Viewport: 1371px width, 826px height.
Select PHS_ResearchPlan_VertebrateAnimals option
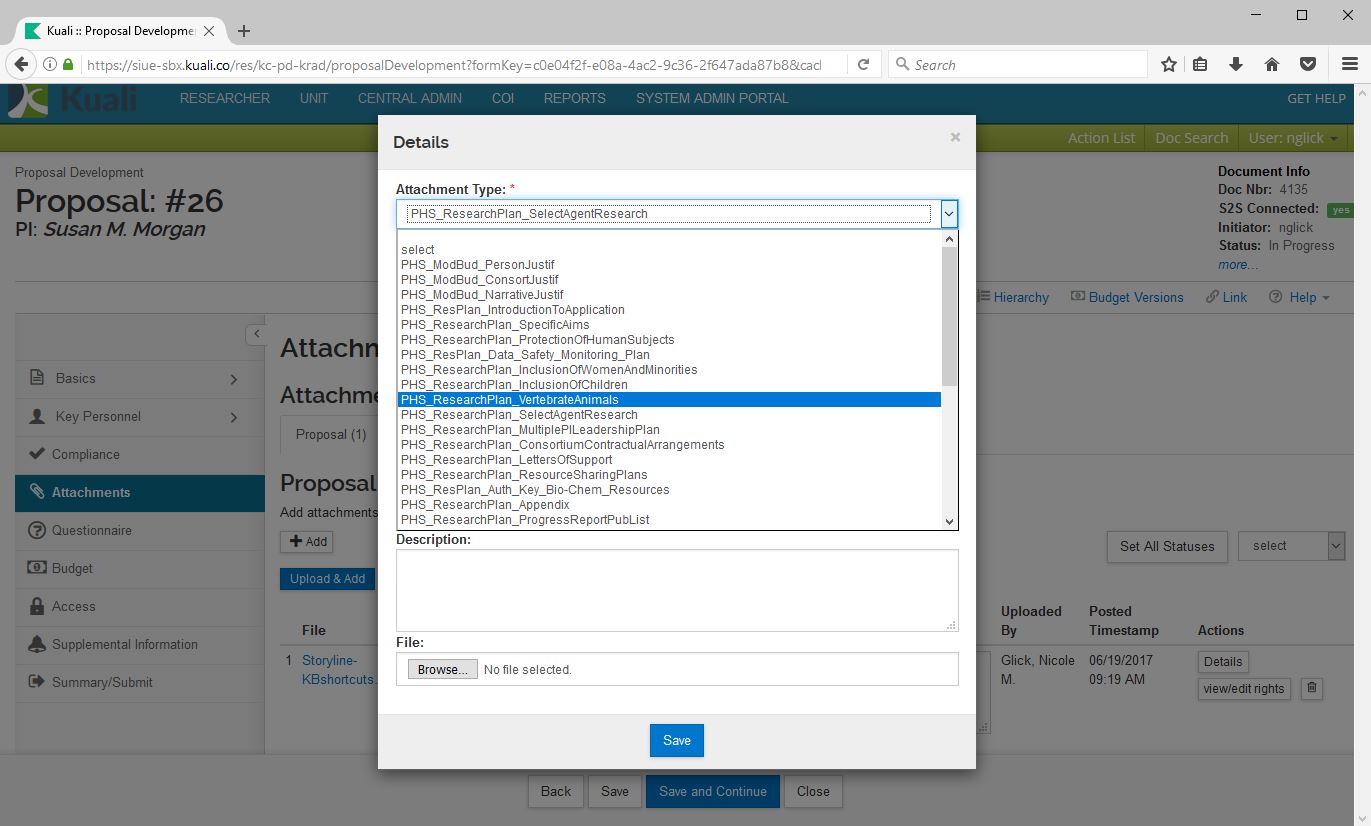tap(668, 400)
